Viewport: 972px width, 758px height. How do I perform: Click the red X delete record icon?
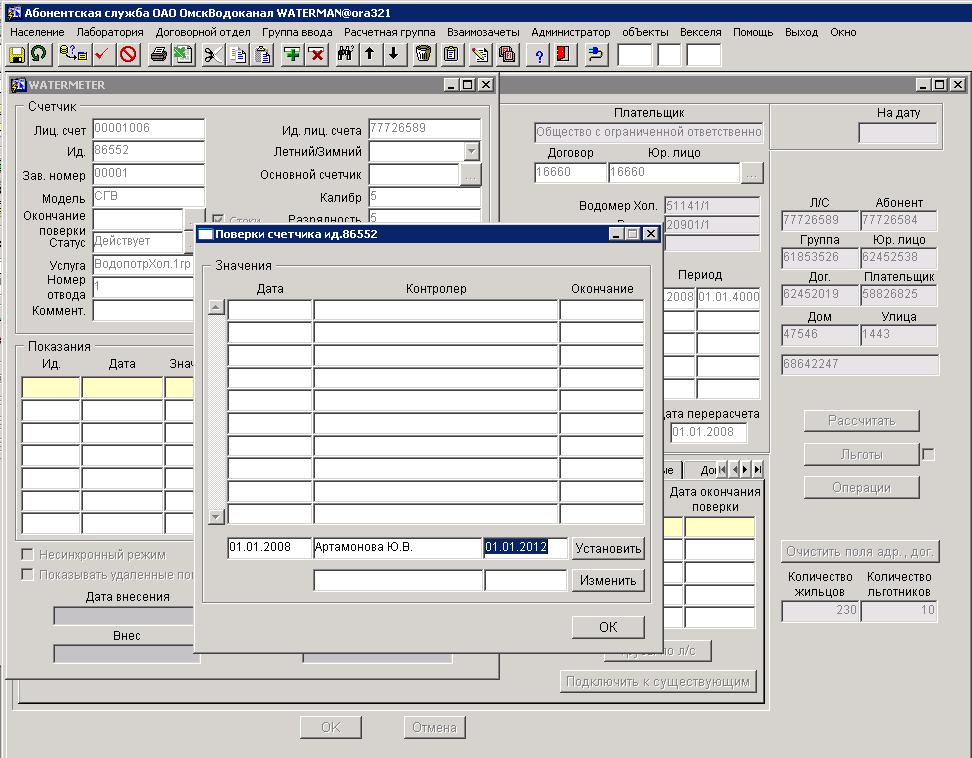tap(316, 54)
